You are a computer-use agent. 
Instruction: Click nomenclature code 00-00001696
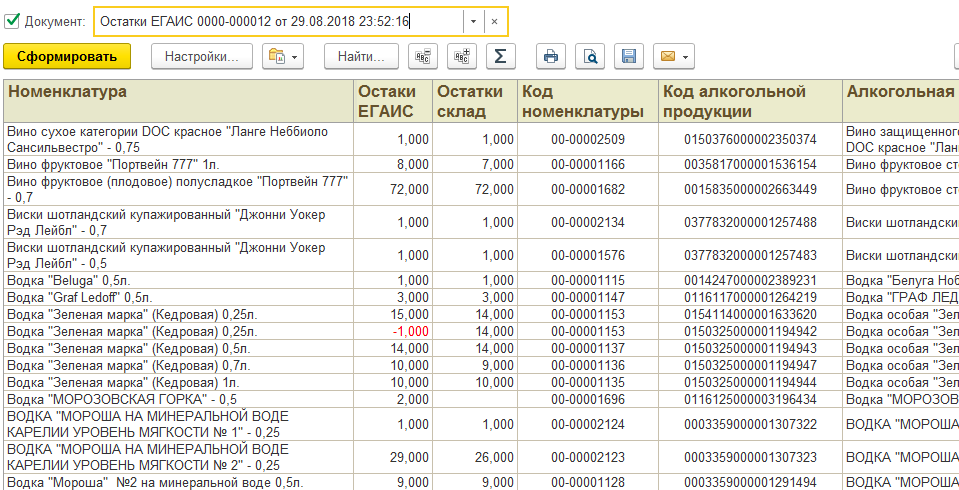[x=588, y=400]
